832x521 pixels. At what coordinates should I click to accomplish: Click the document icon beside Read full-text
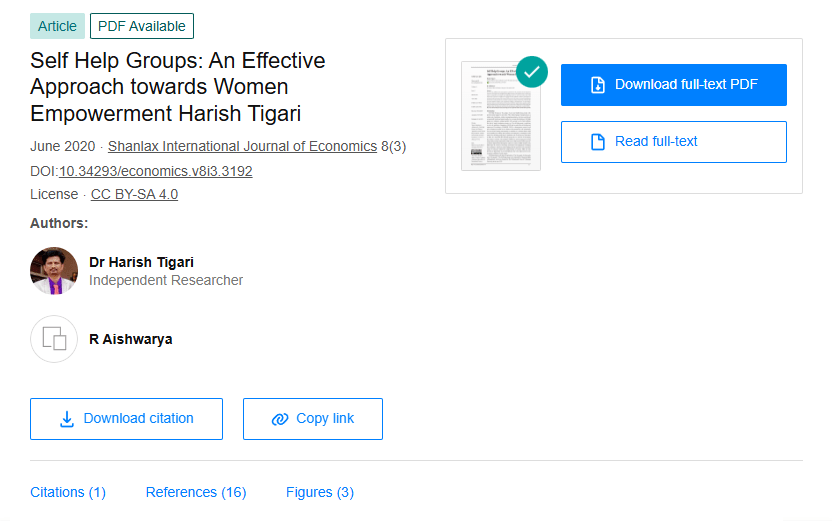click(x=598, y=142)
